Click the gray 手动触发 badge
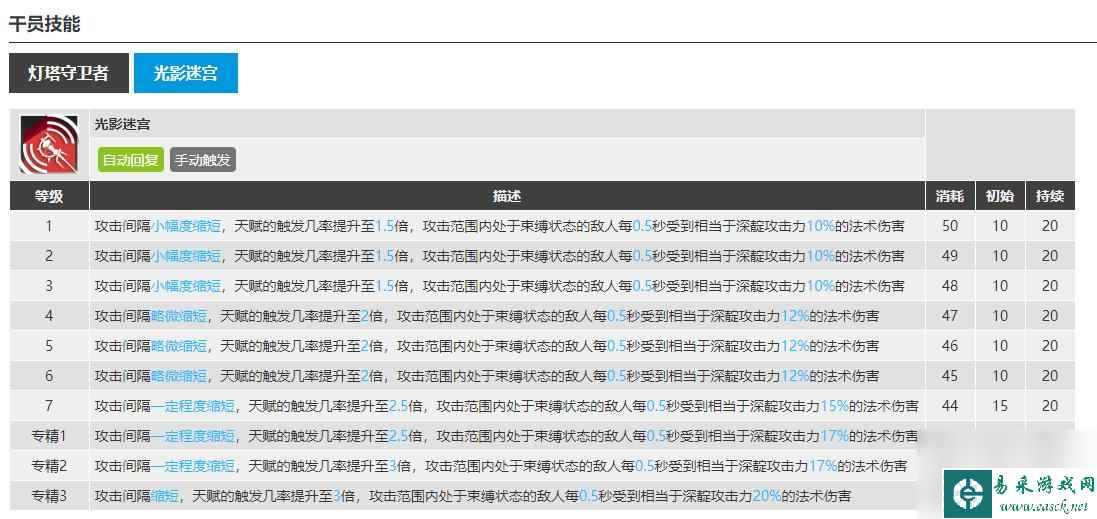 click(x=203, y=160)
